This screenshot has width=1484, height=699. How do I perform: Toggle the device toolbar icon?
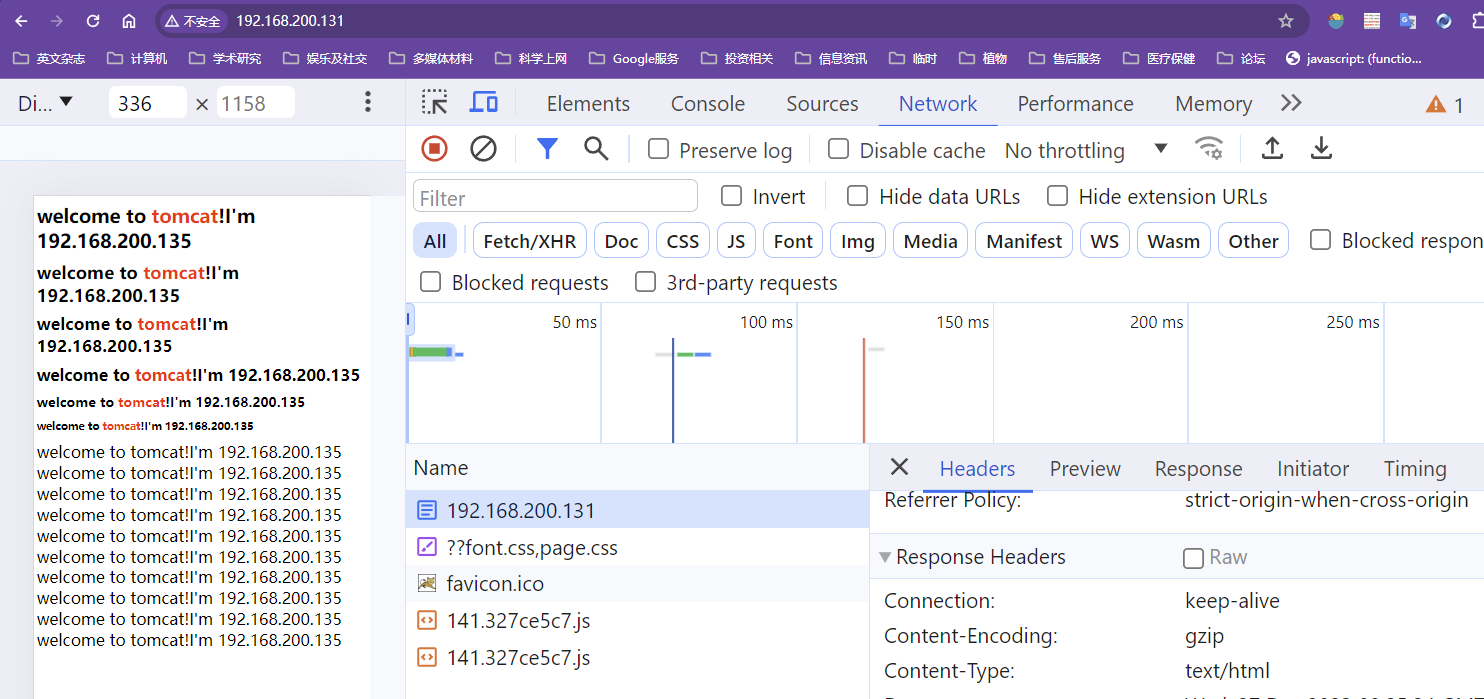484,102
